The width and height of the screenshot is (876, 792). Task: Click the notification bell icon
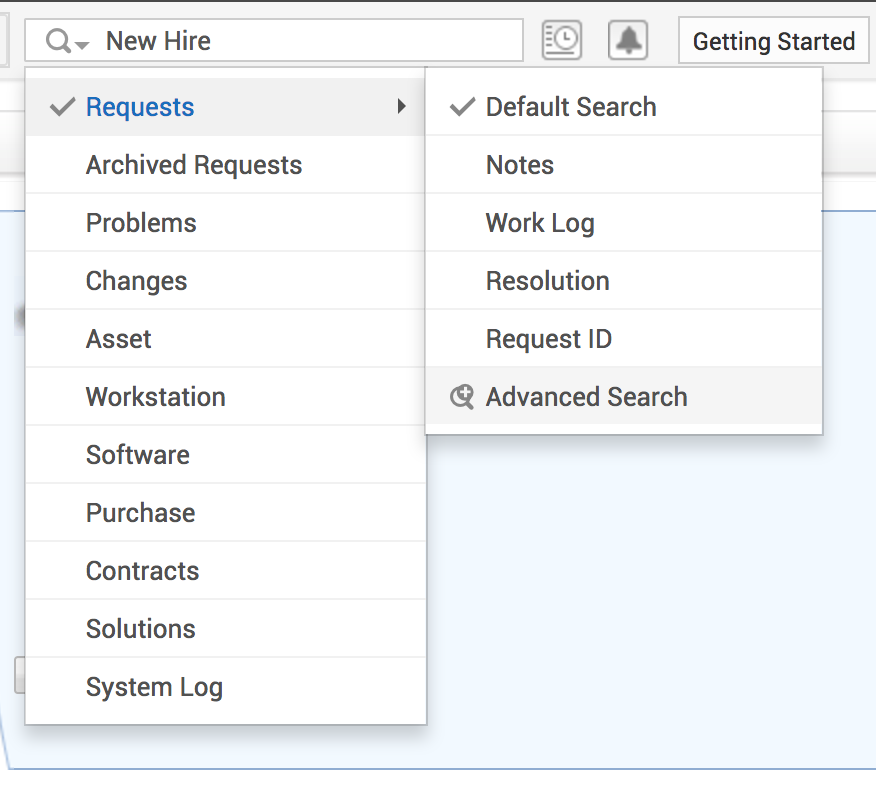pos(628,40)
